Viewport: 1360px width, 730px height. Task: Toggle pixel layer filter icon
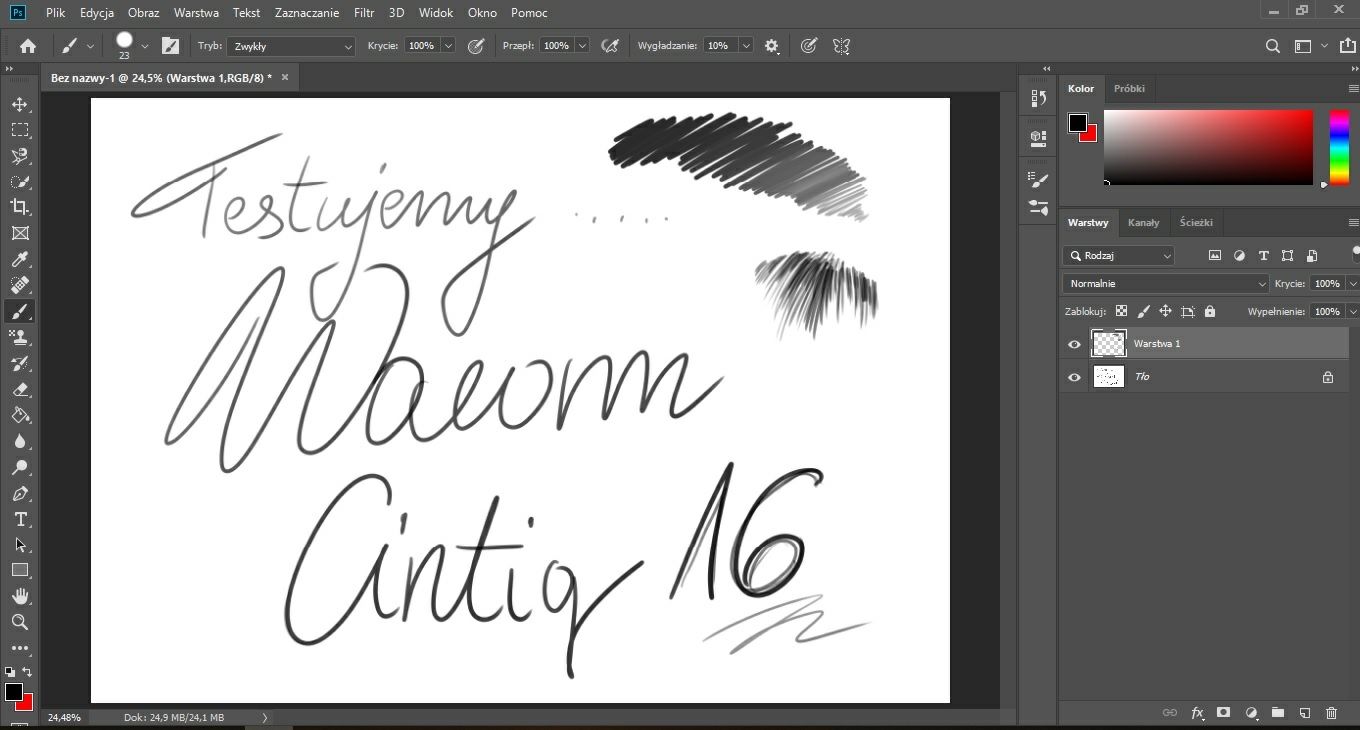[x=1215, y=256]
